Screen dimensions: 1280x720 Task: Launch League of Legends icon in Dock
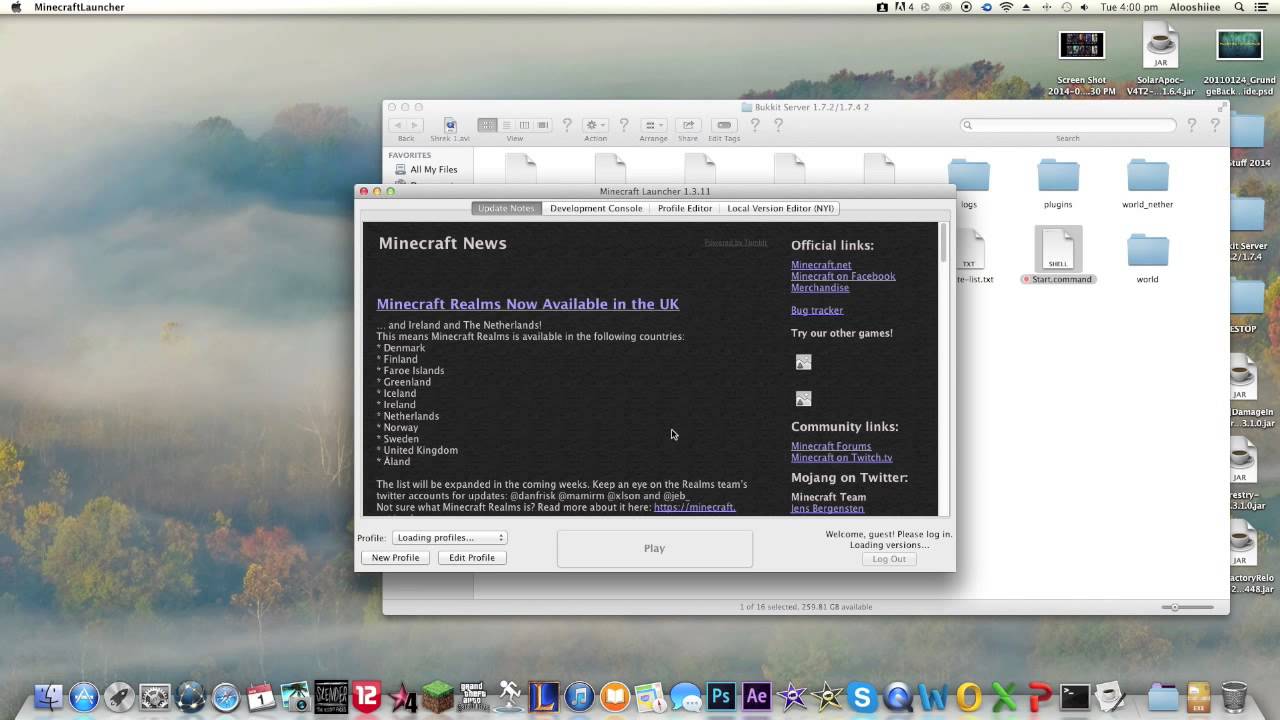544,697
